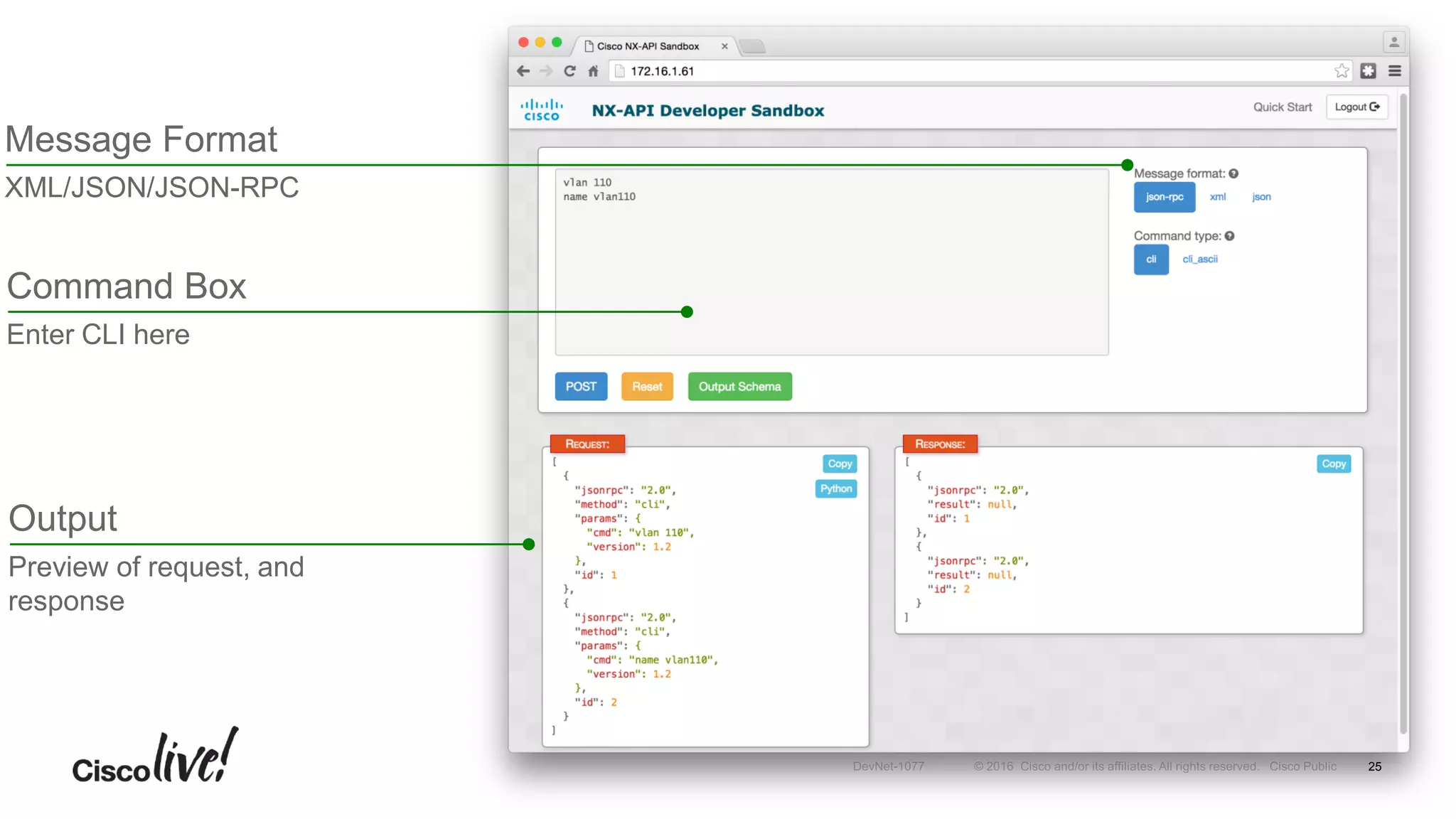Select json-rpc message format
The height and width of the screenshot is (819, 1456).
[x=1164, y=197]
